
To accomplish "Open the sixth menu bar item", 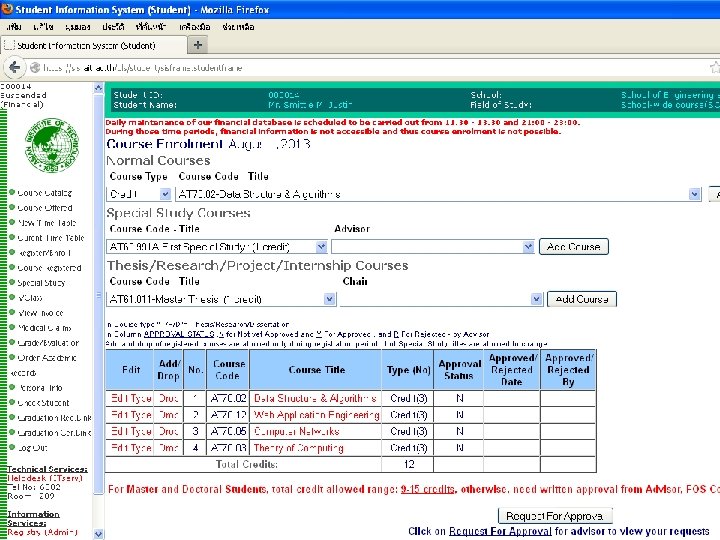I will [x=195, y=27].
